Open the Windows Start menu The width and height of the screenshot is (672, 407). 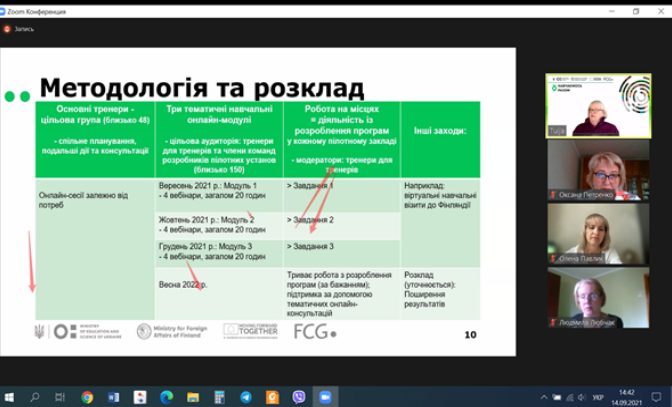(x=10, y=396)
